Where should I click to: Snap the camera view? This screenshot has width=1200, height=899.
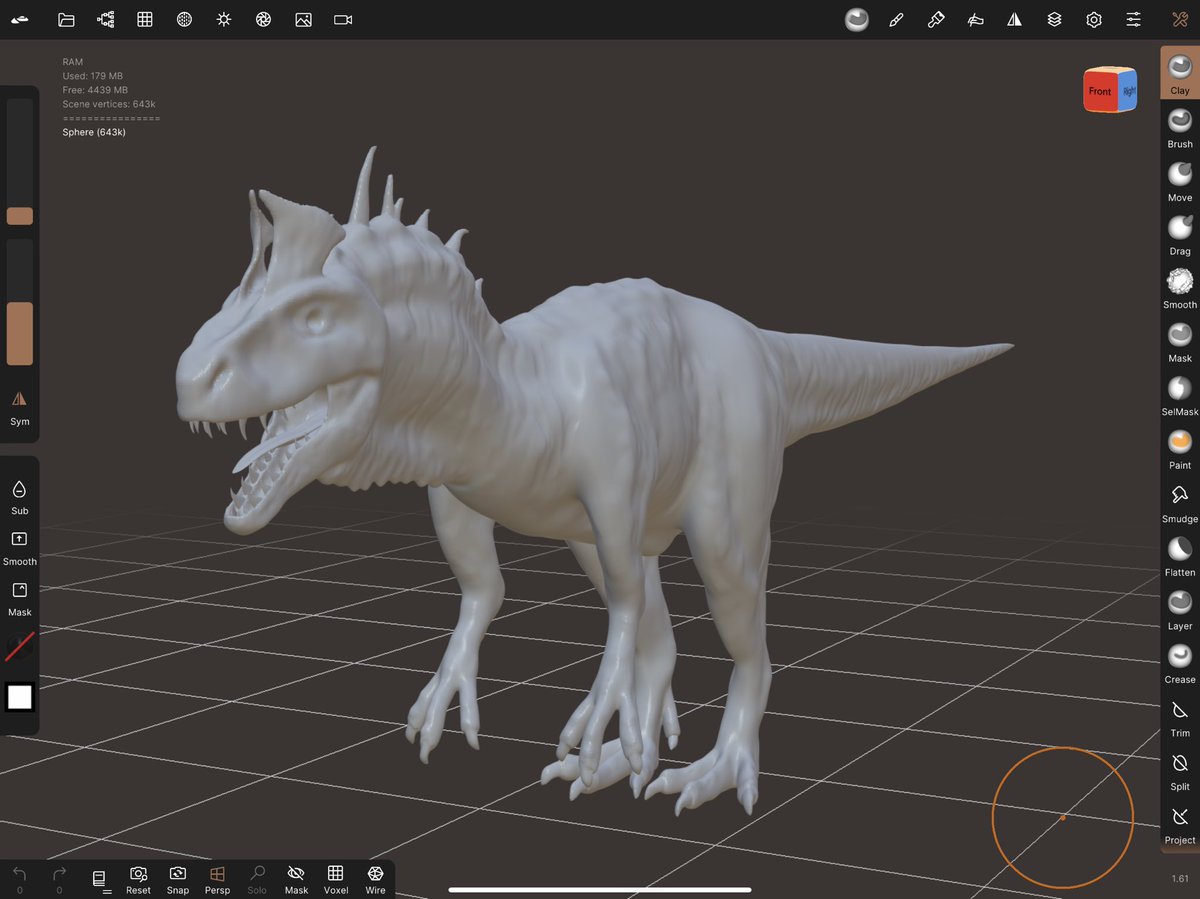pos(178,879)
